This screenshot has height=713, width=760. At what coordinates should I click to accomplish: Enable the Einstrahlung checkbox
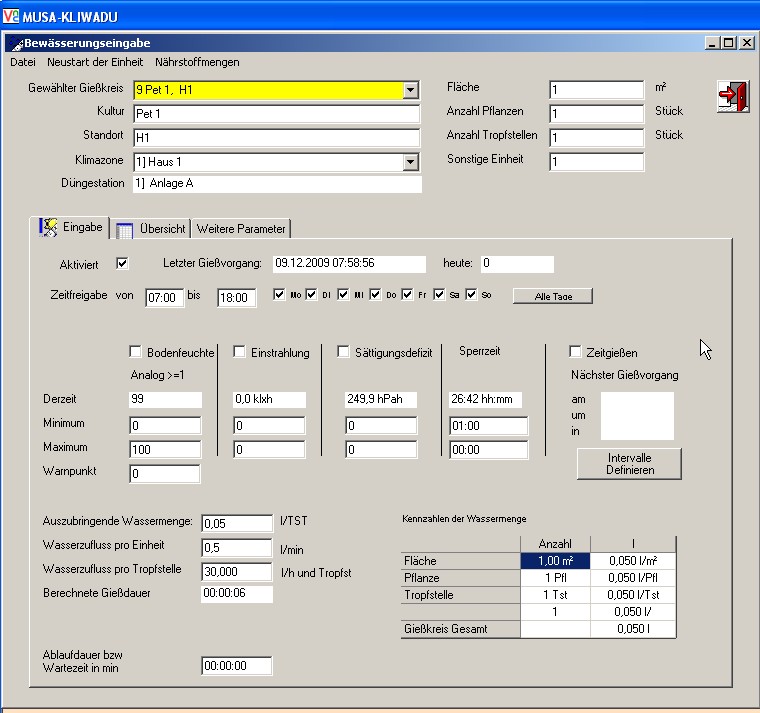239,351
